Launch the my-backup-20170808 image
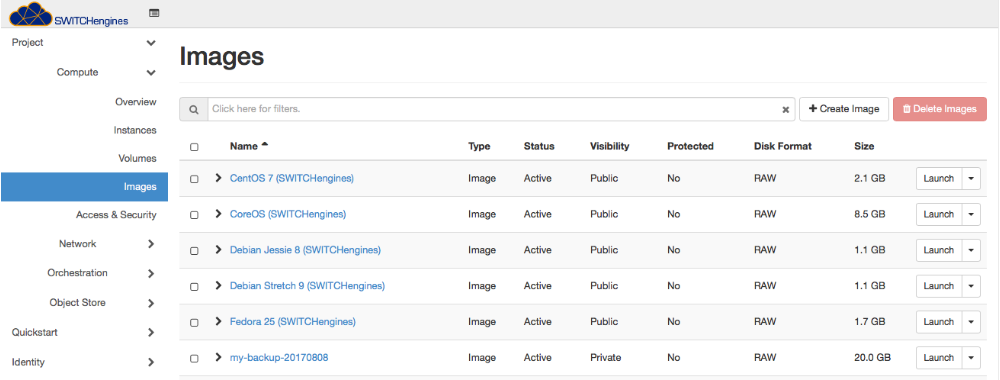Viewport: 1000px width, 380px height. pyautogui.click(x=939, y=357)
